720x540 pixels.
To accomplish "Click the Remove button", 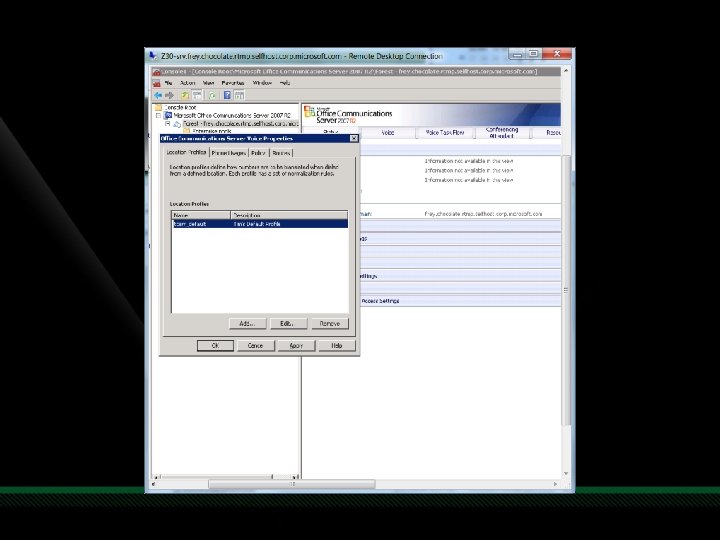I will point(330,324).
